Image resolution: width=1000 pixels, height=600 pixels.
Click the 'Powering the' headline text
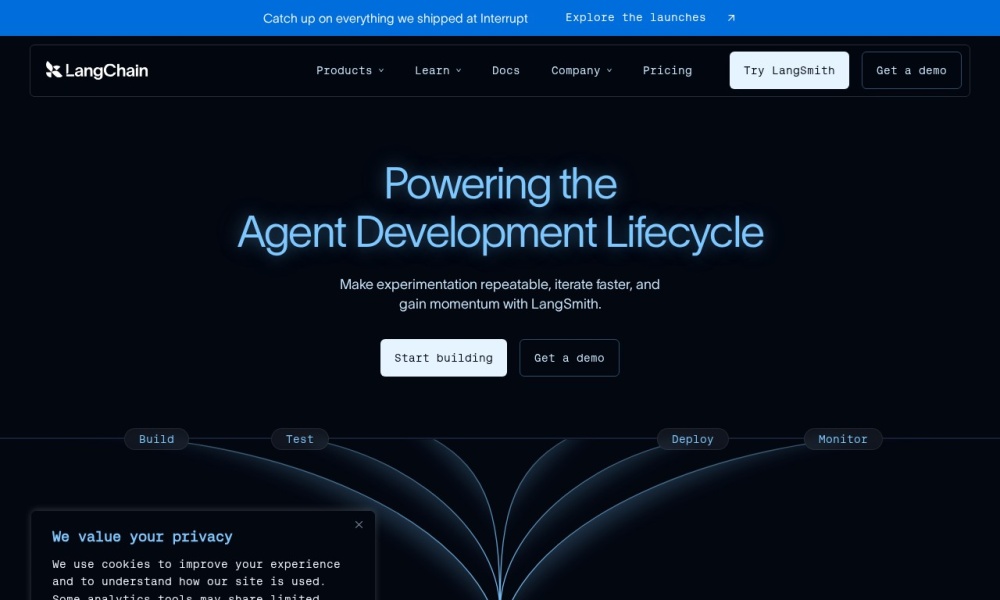click(x=501, y=184)
